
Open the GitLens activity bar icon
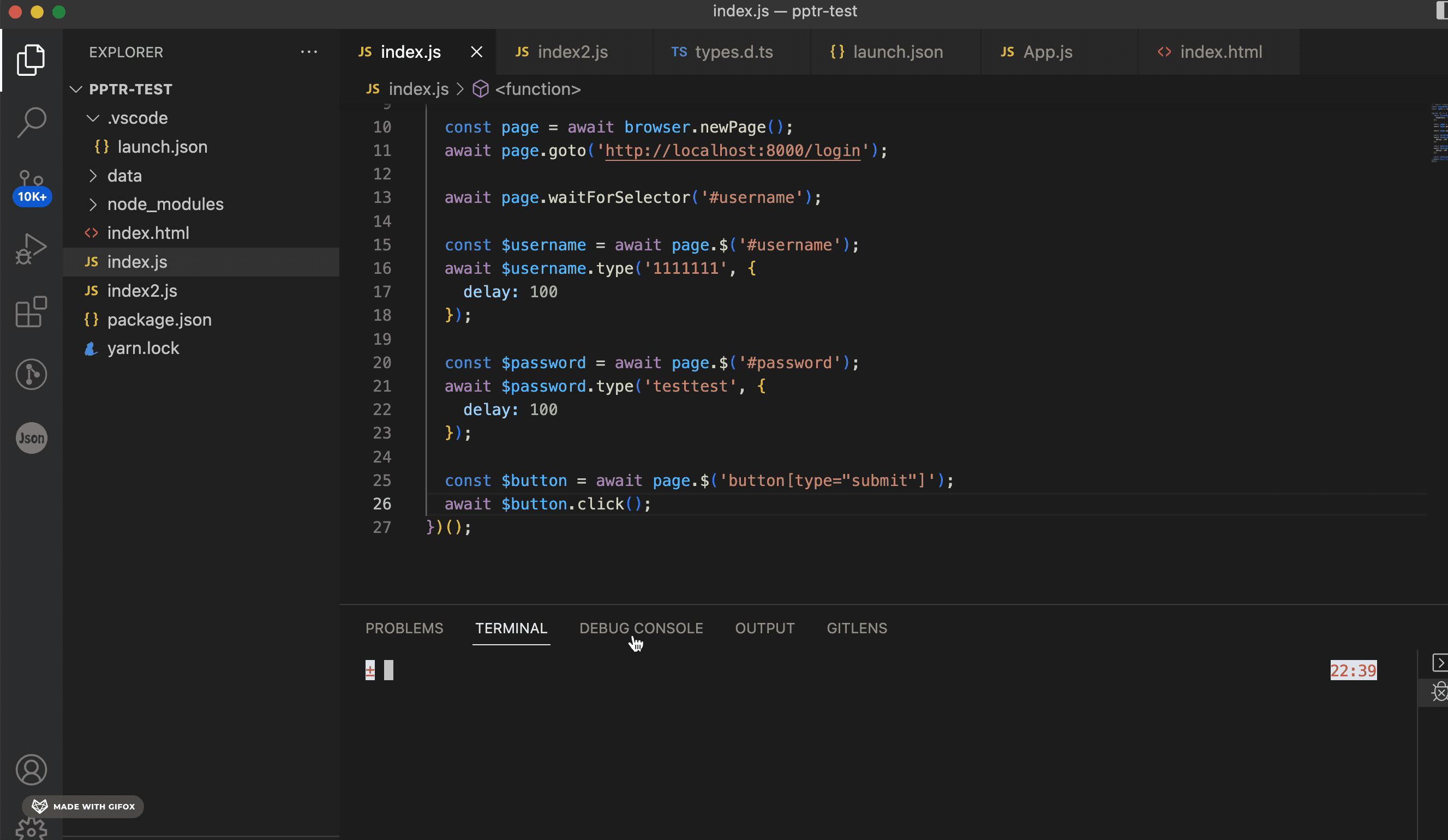point(31,375)
